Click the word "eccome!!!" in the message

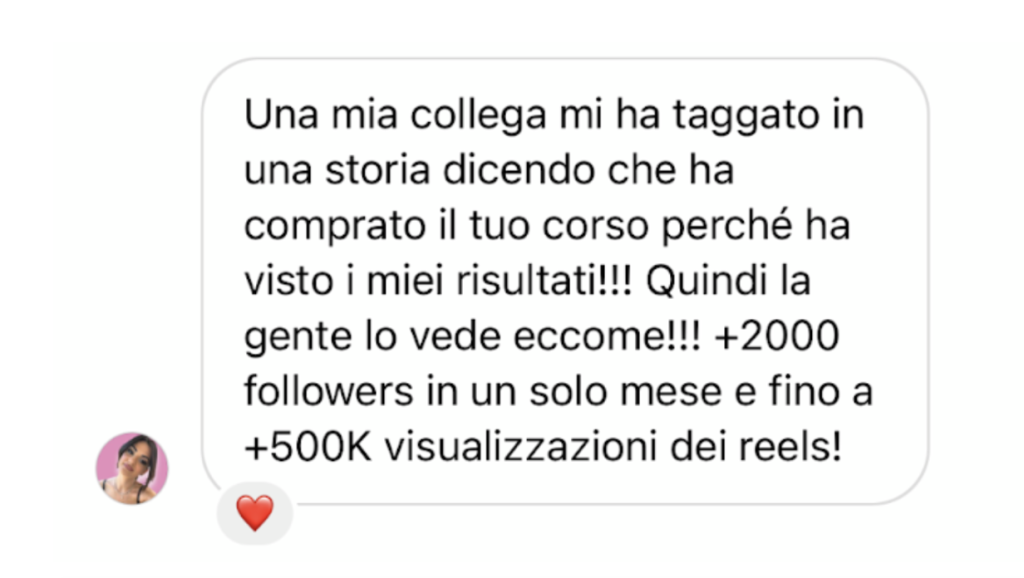click(607, 337)
